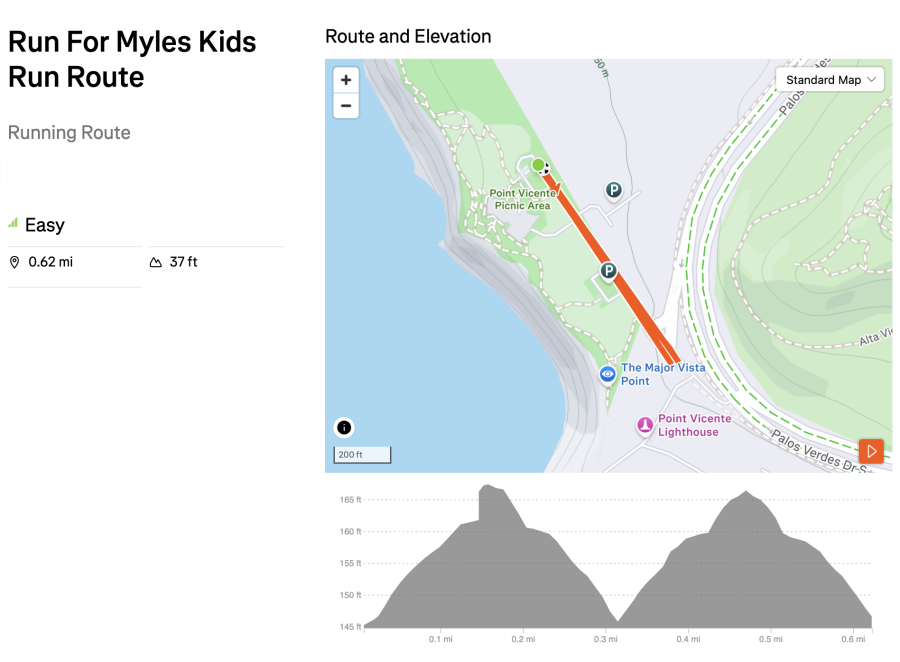Click the orange play route button
900x662 pixels.
[871, 452]
